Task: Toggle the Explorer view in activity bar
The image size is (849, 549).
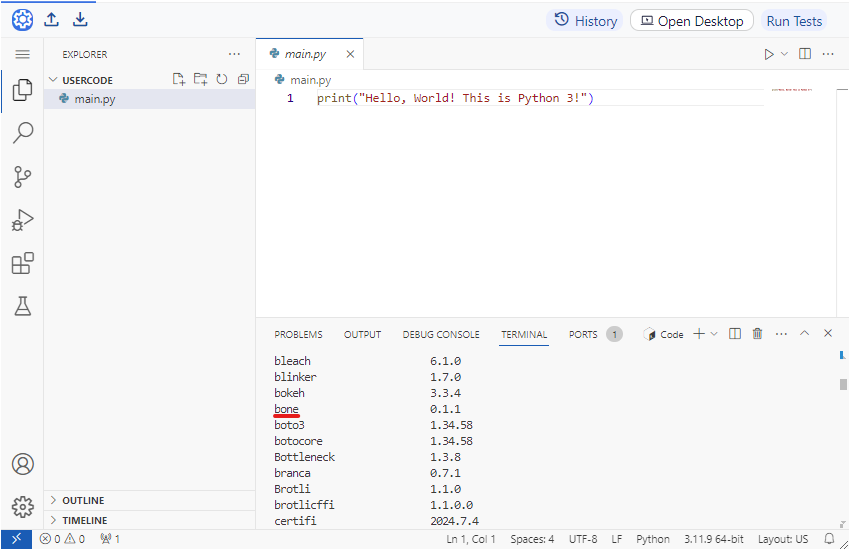Action: click(22, 90)
